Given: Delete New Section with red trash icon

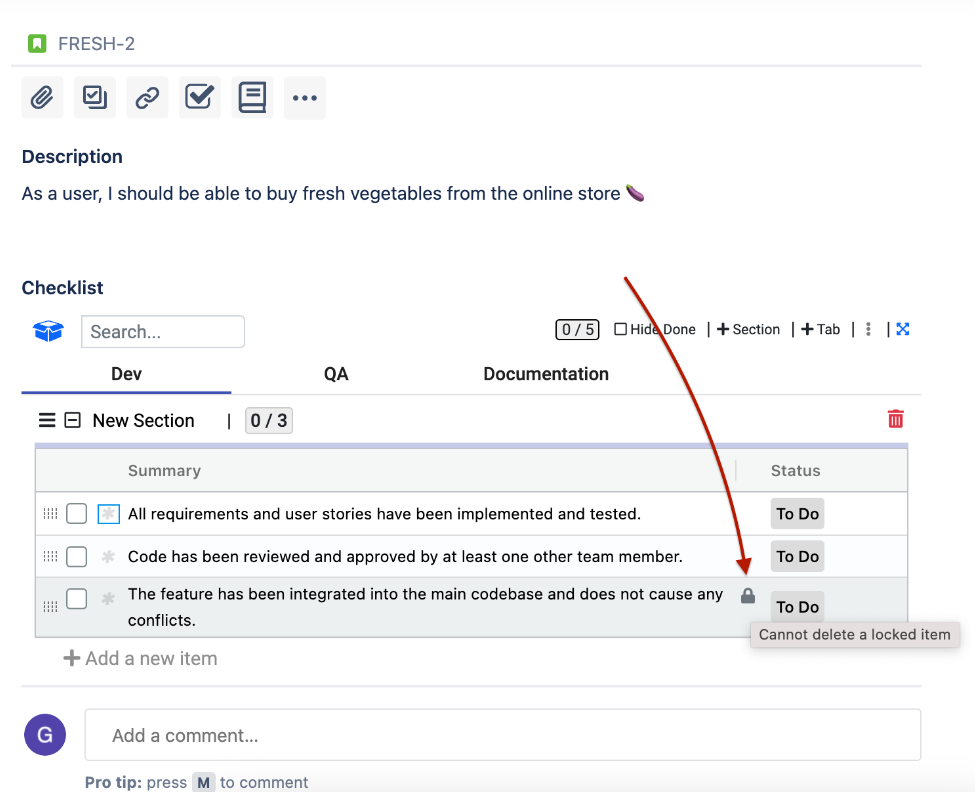Looking at the screenshot, I should [x=895, y=419].
